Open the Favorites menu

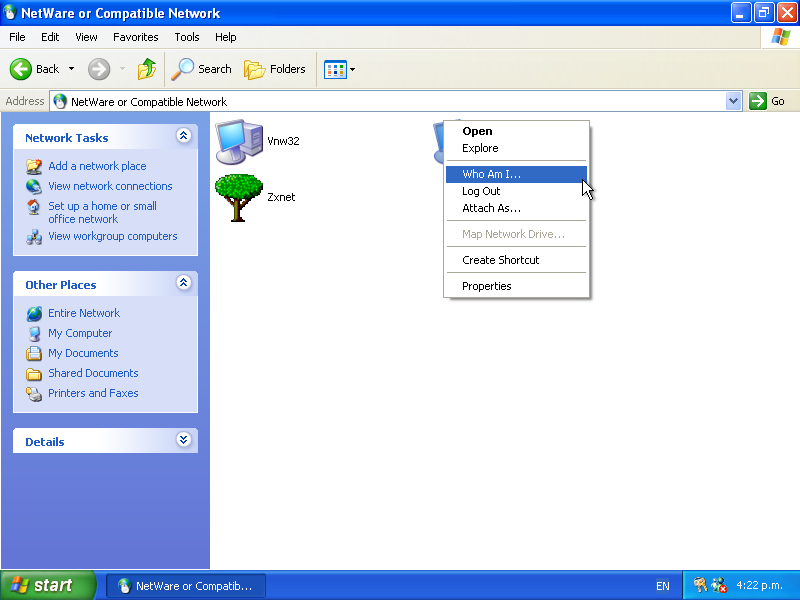pos(136,37)
